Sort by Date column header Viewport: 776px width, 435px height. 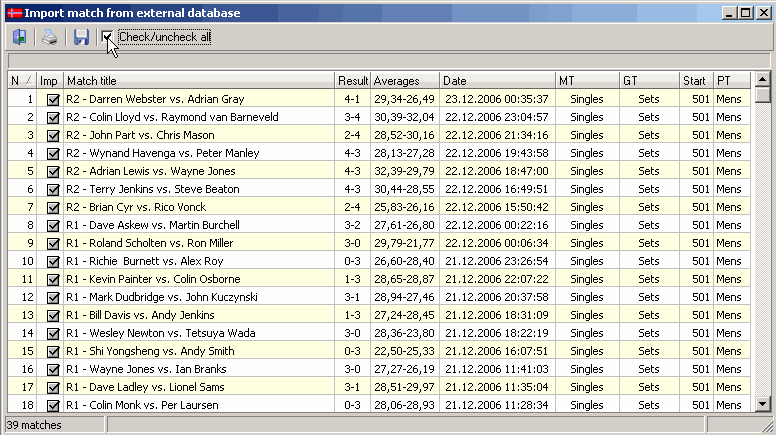pyautogui.click(x=497, y=81)
